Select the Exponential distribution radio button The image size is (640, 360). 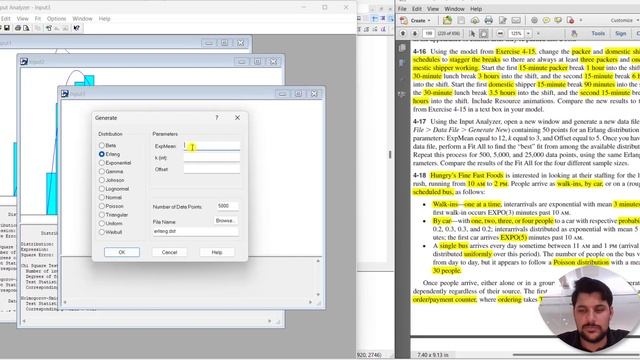pos(102,162)
